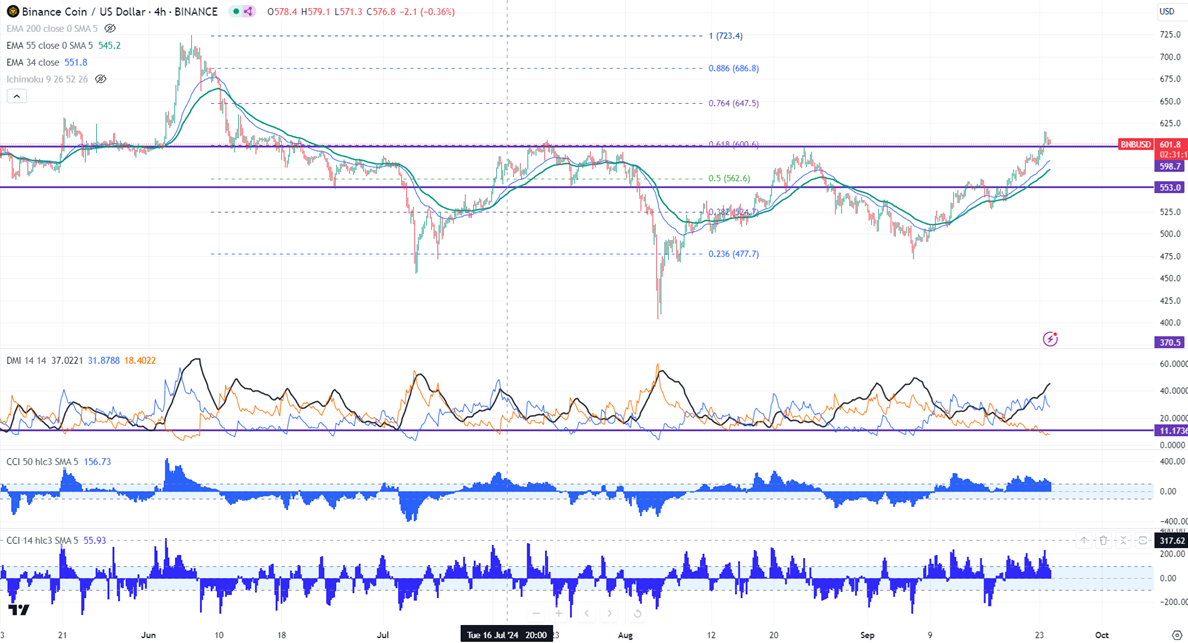This screenshot has width=1188, height=643.
Task: Zoom in the chart with the plus button
Action: [x=558, y=613]
